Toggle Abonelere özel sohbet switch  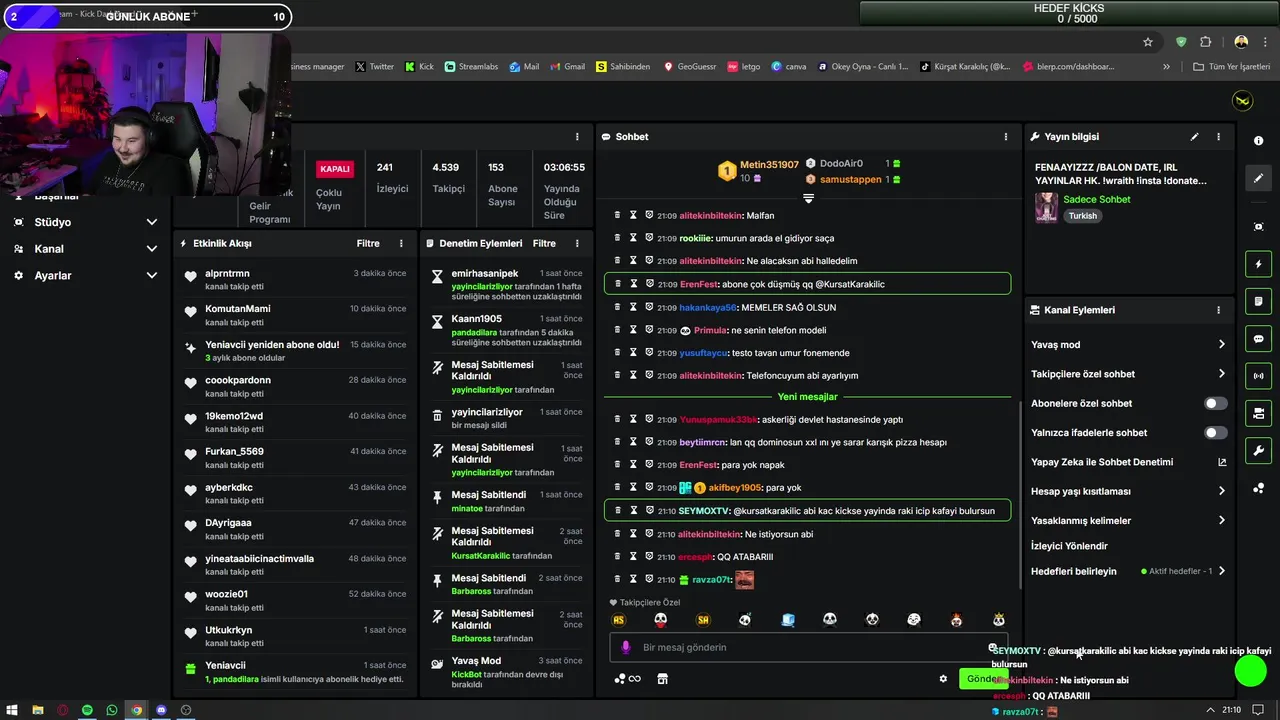[x=1215, y=403]
